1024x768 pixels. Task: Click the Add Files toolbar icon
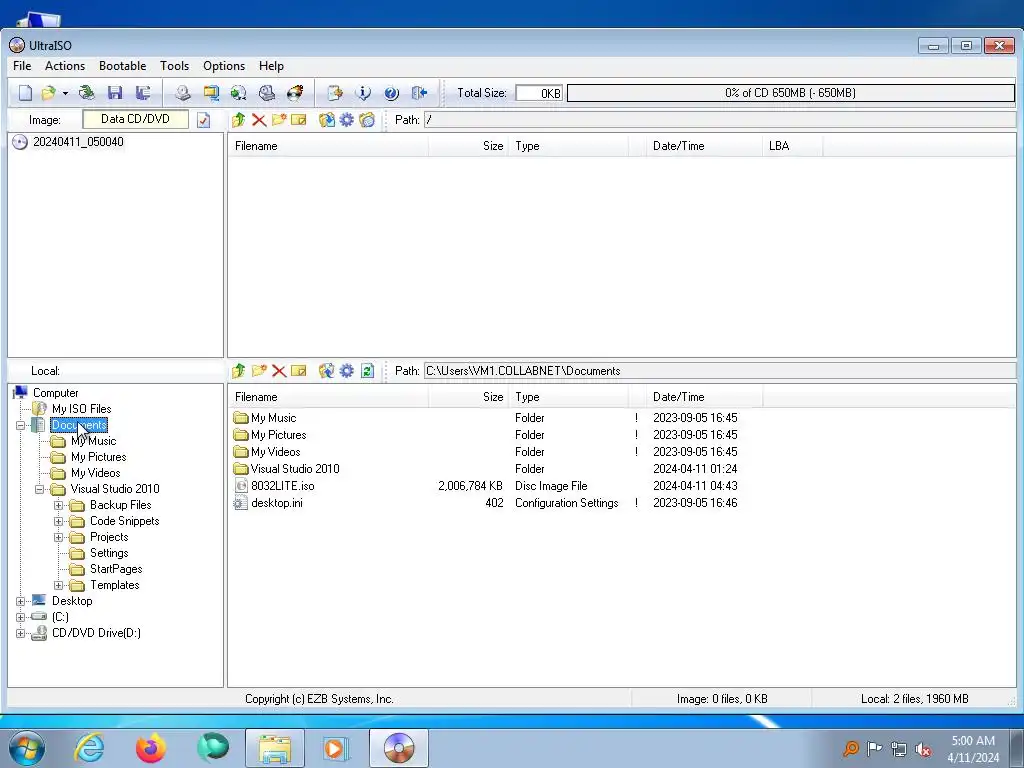point(335,93)
